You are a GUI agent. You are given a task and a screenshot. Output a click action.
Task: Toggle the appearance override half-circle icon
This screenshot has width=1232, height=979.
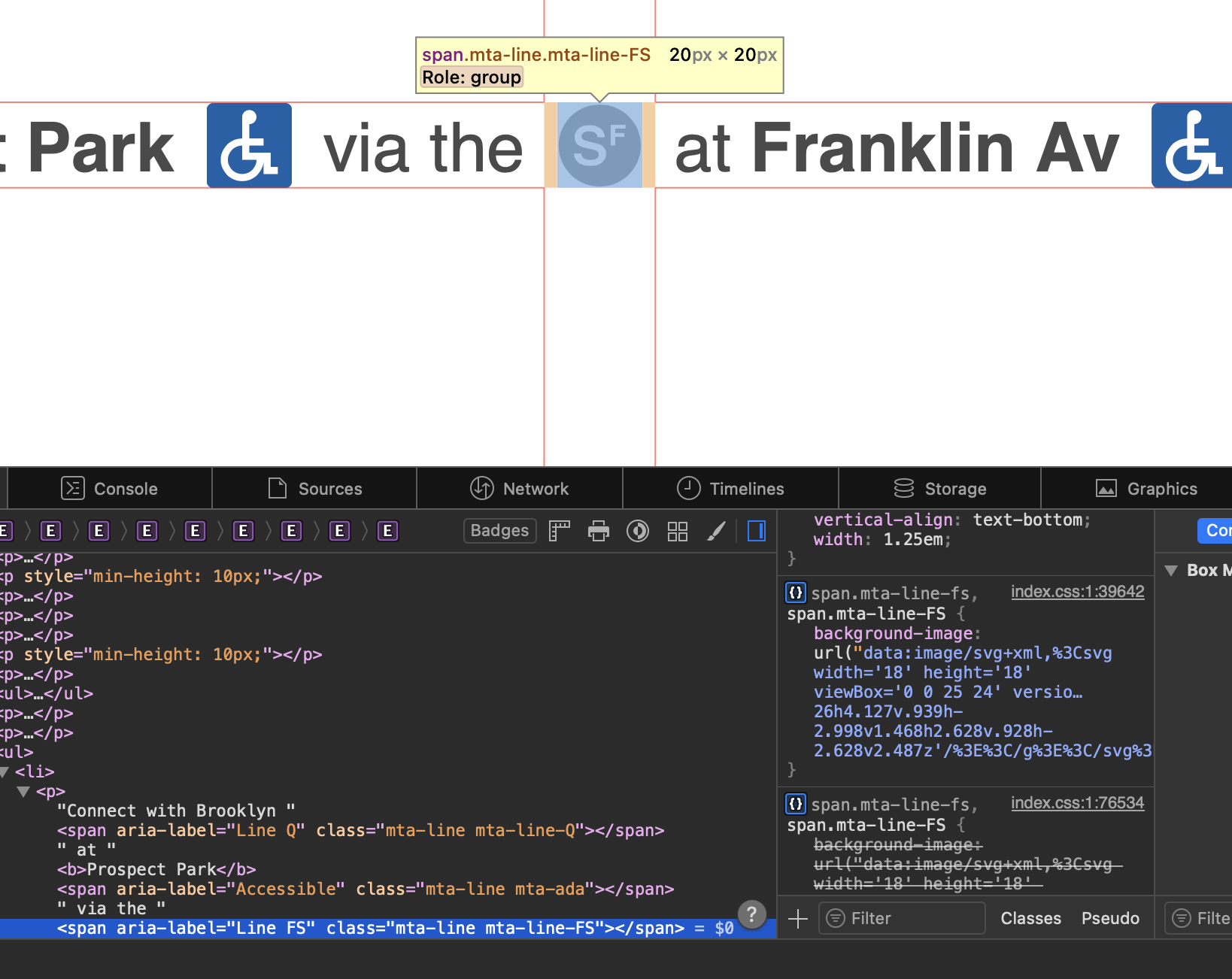point(638,531)
